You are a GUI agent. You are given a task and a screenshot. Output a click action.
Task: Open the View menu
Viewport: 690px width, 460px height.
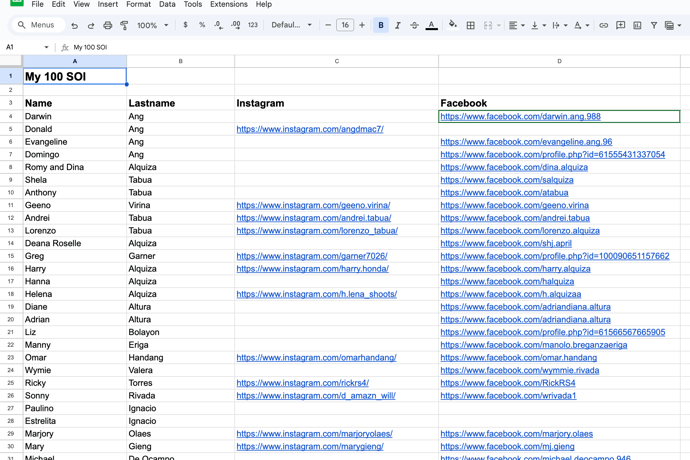81,4
